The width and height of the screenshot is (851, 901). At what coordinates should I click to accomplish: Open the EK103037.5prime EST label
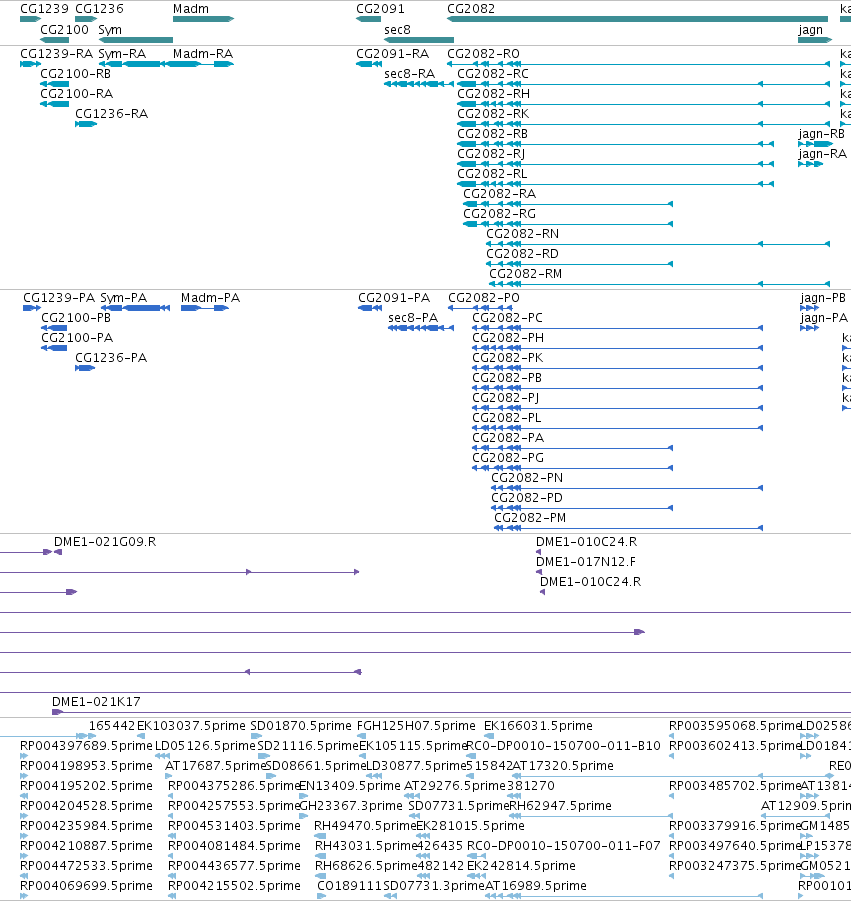(191, 726)
